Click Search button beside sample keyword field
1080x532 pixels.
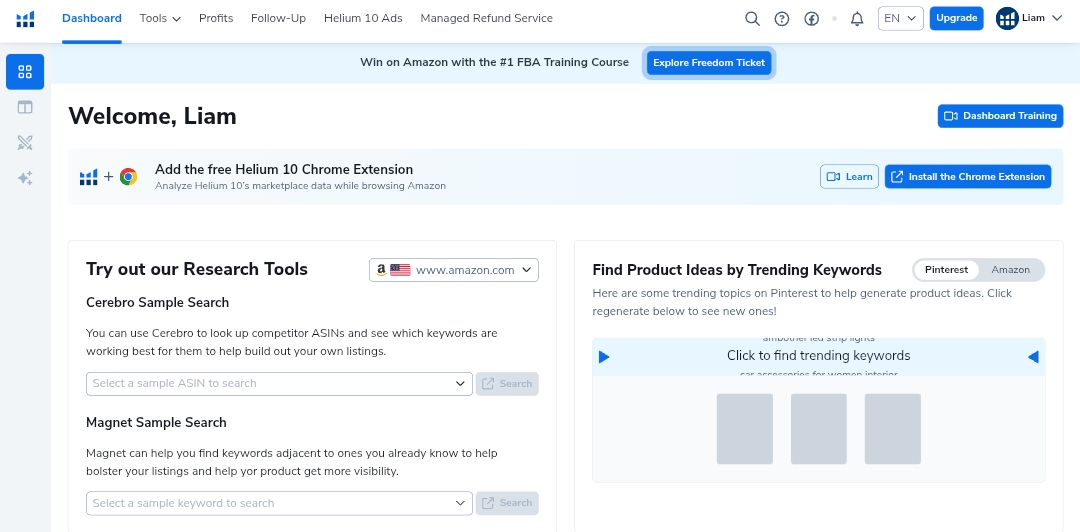click(507, 503)
